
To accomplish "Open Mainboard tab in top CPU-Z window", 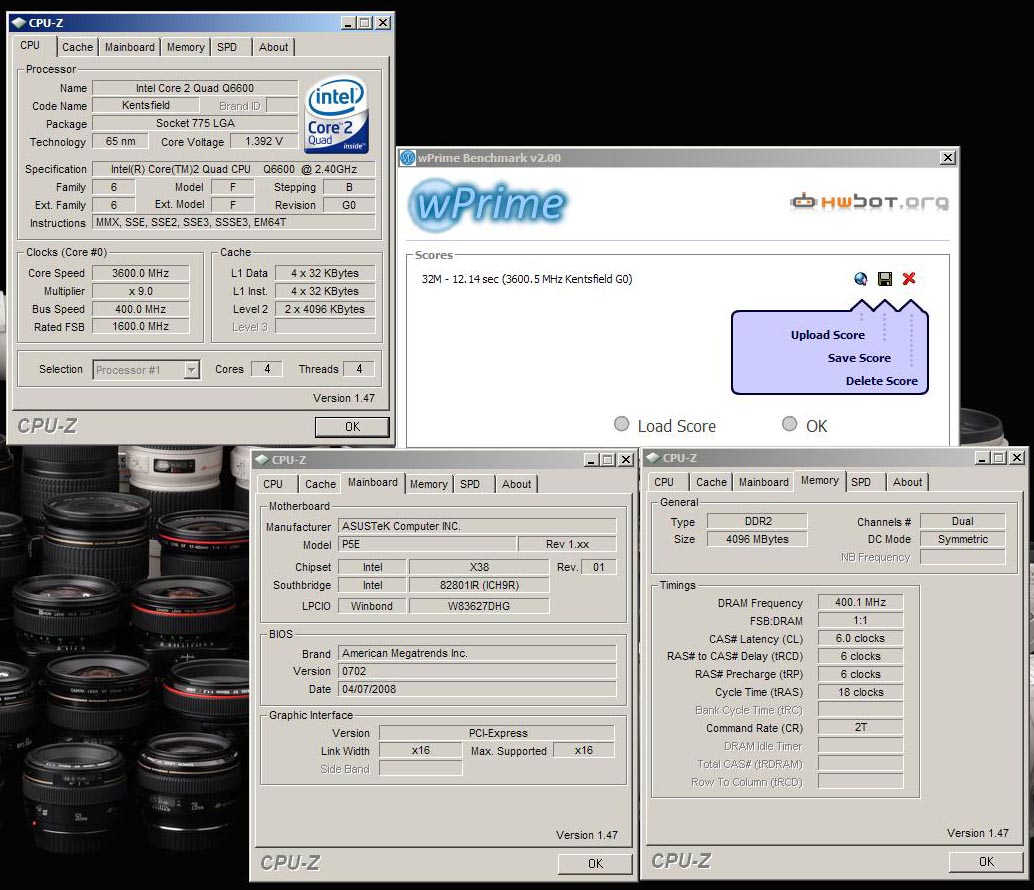I will pyautogui.click(x=129, y=47).
